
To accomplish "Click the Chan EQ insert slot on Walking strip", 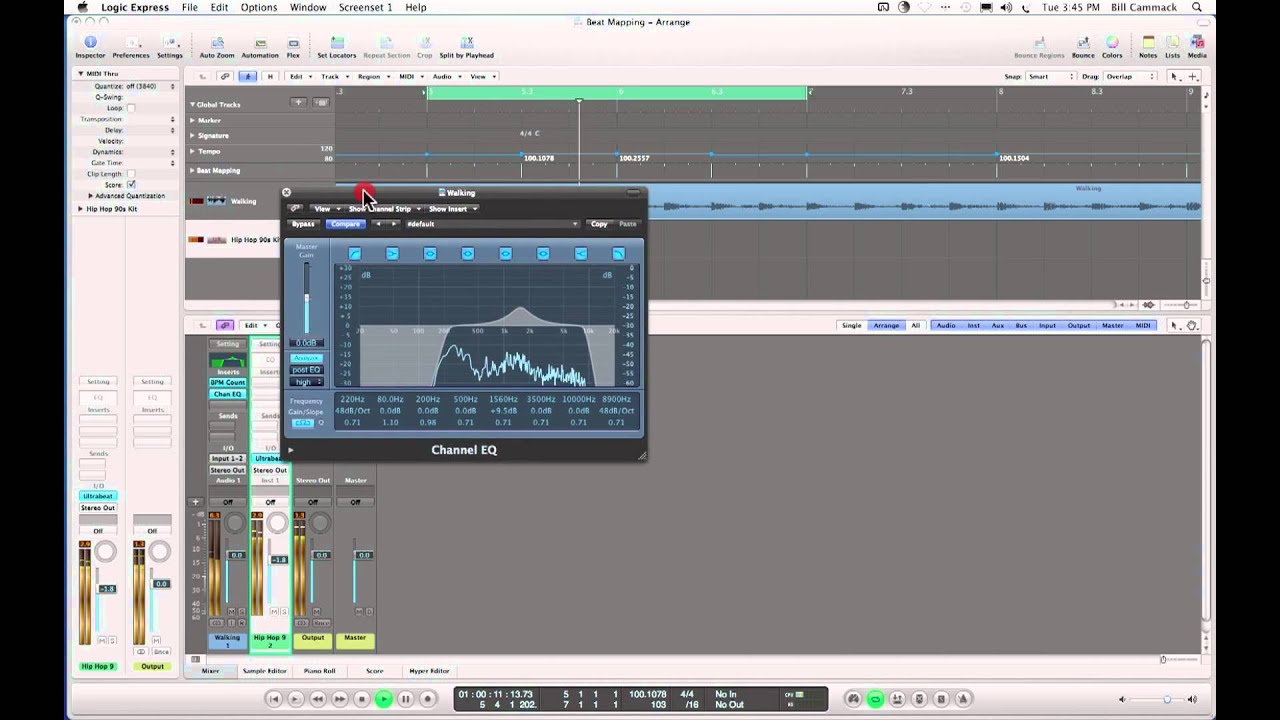I will click(228, 394).
